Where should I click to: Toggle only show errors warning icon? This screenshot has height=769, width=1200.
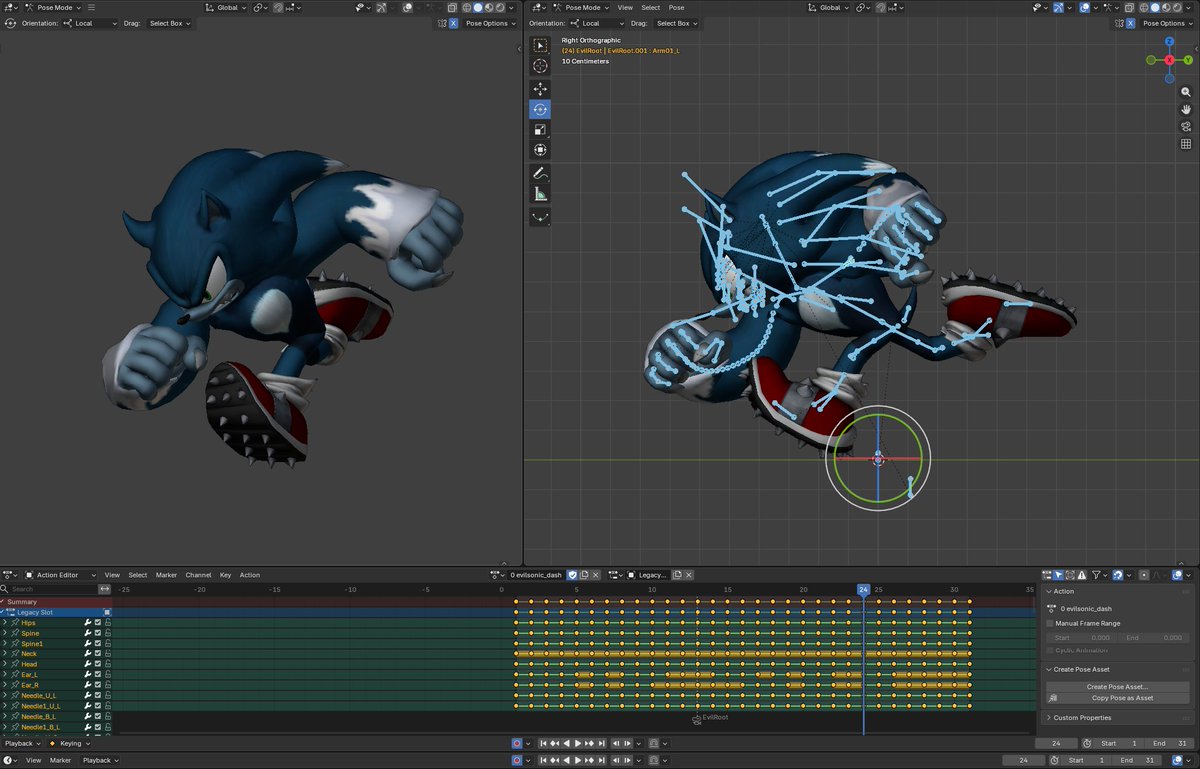[1082, 575]
